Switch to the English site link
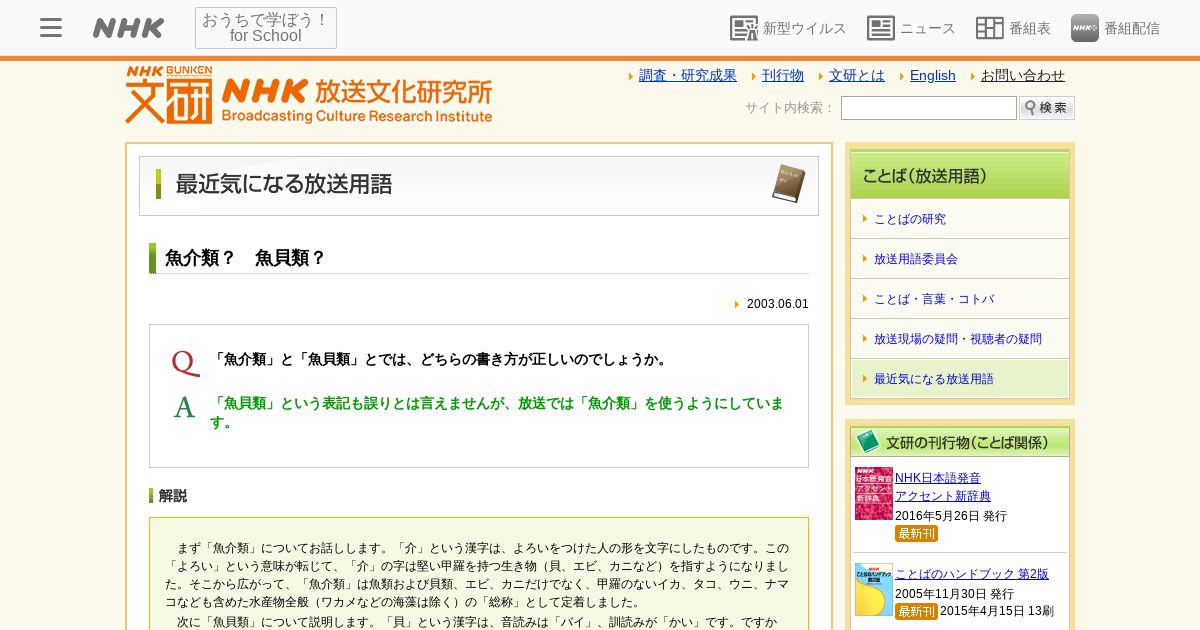 [x=933, y=75]
